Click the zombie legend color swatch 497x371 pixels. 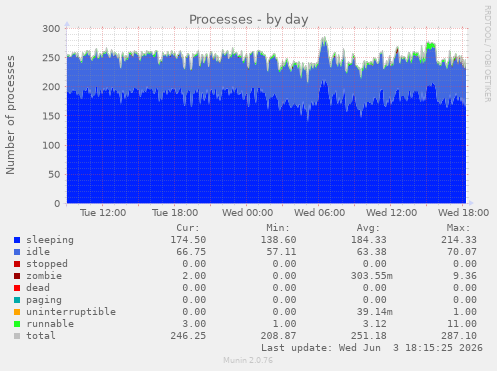17,276
